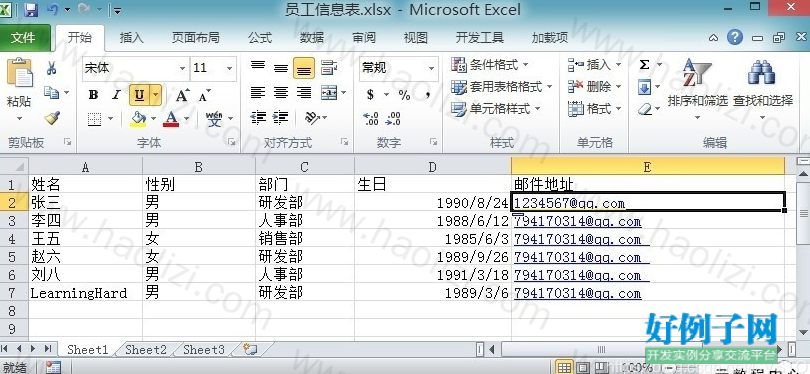
Task: Increase decimal places icon
Action: pos(370,119)
